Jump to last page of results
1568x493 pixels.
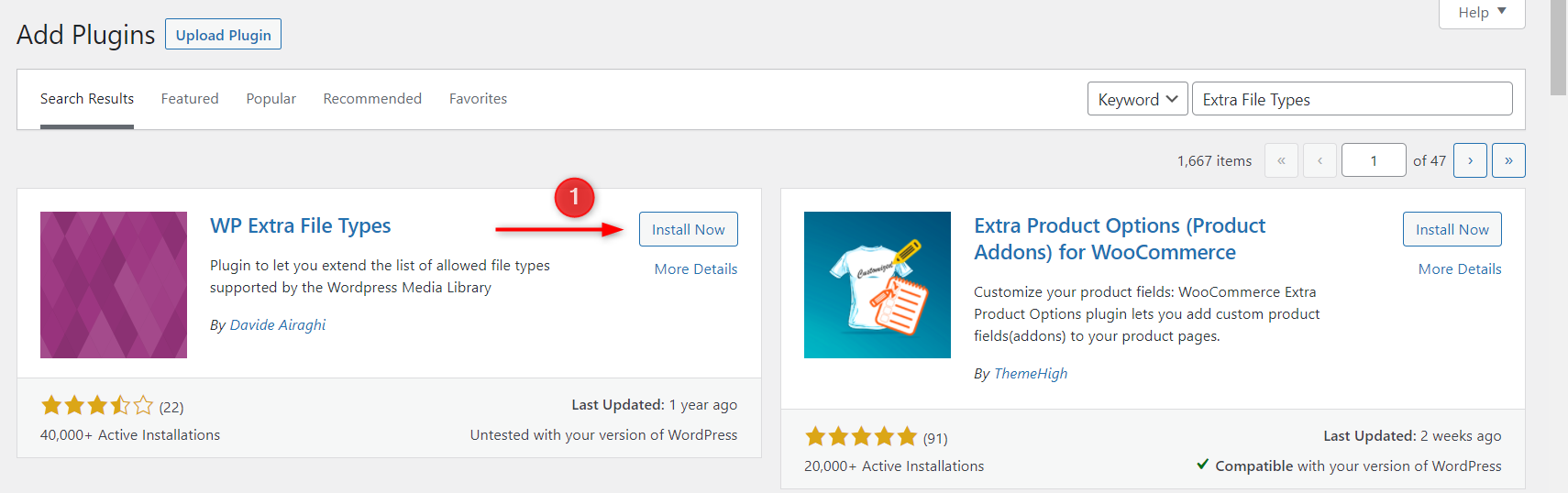1508,160
